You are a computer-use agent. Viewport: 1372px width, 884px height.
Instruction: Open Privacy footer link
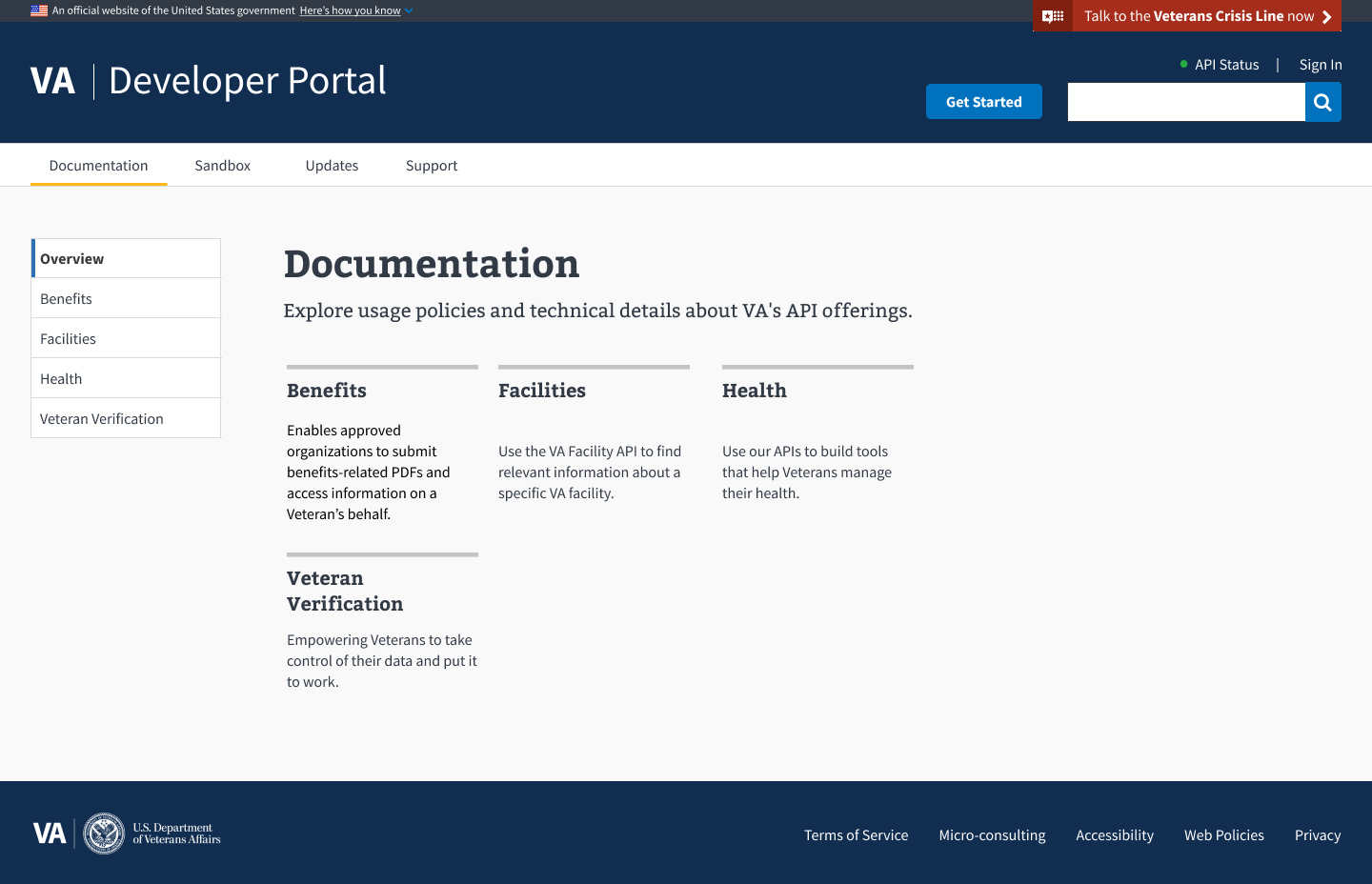1318,835
